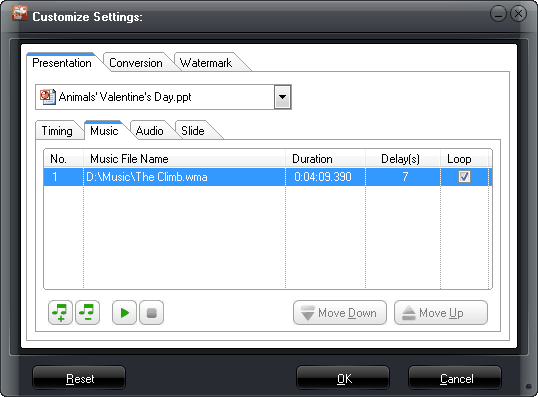Click the Loop column header

tap(464, 159)
